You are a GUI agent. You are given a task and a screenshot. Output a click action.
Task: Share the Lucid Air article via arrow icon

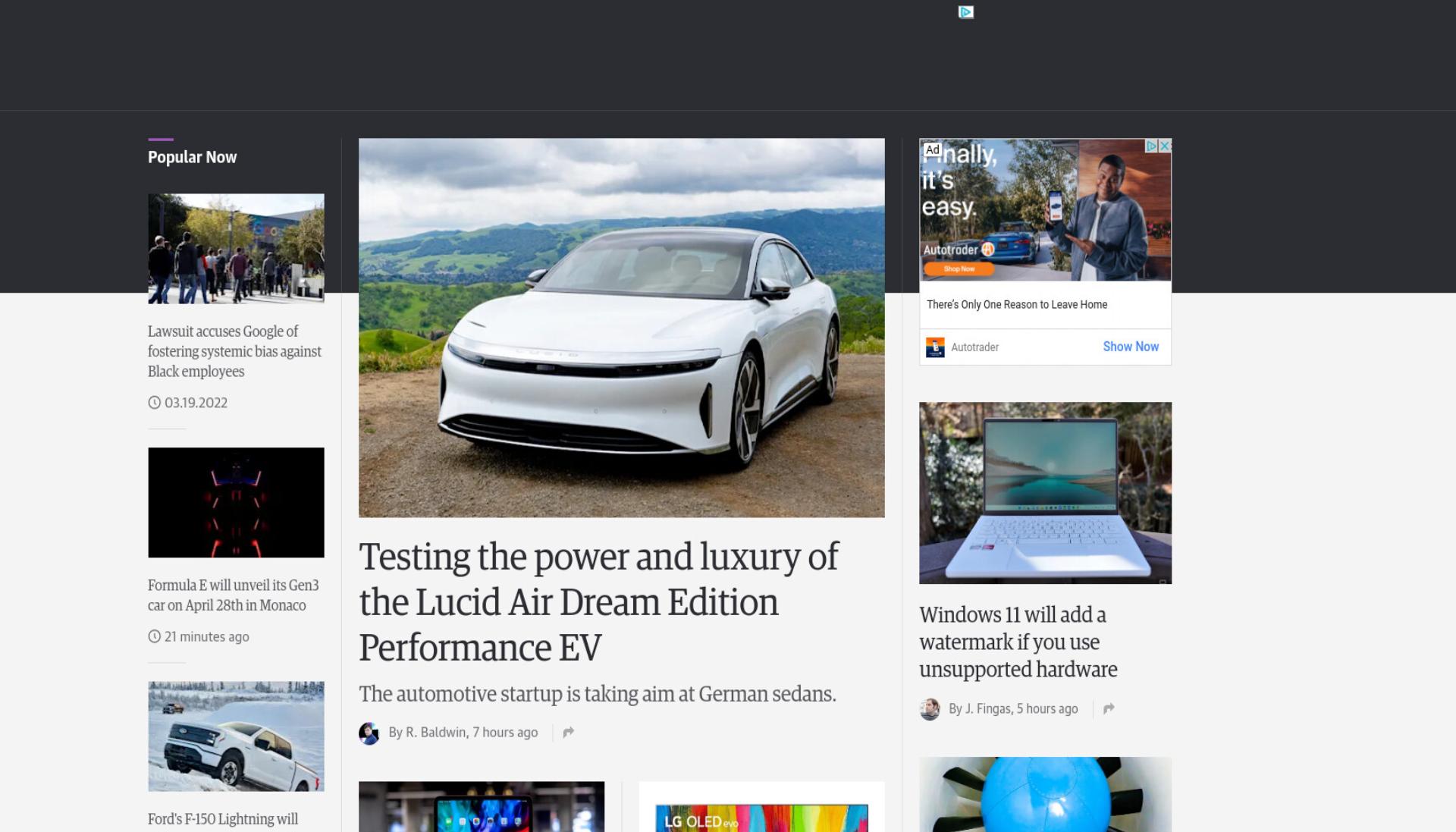click(568, 732)
